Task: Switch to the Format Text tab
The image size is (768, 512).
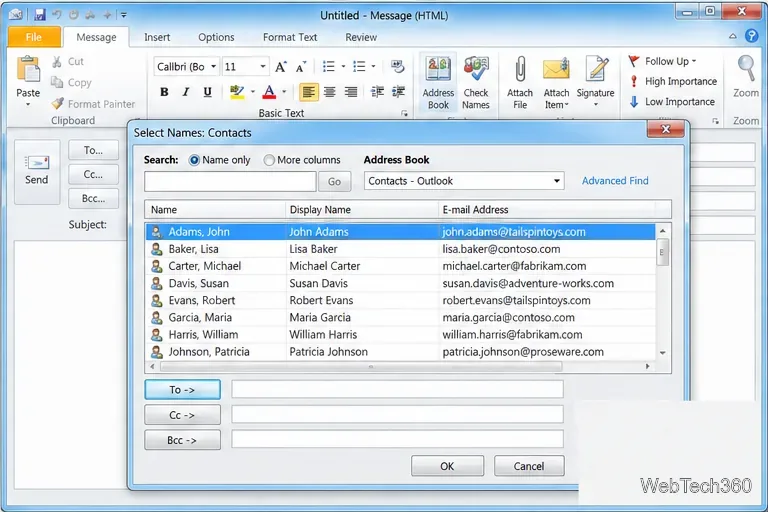Action: coord(290,37)
